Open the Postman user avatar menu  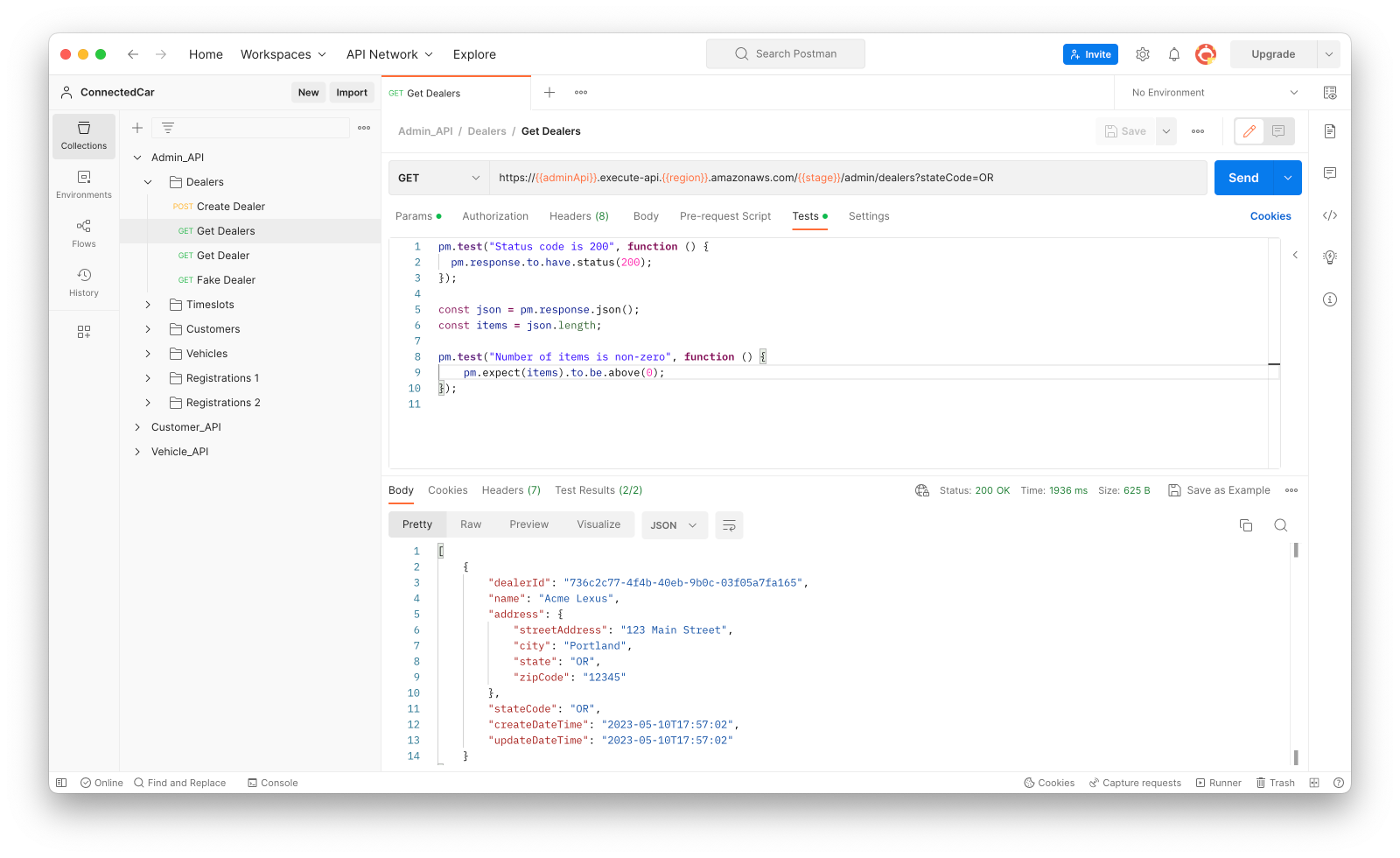tap(1206, 54)
